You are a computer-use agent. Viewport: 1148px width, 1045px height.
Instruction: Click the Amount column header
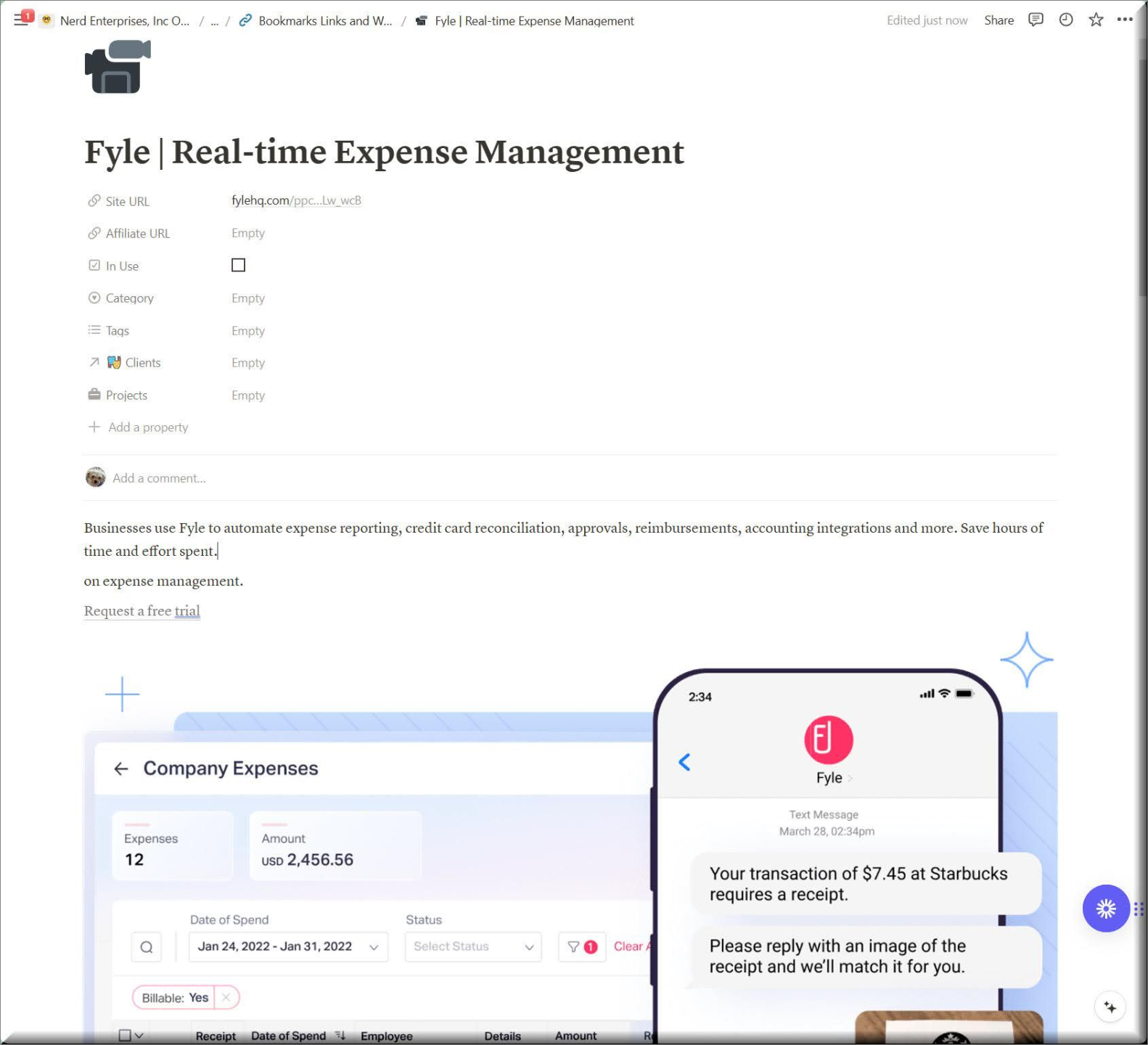575,1036
